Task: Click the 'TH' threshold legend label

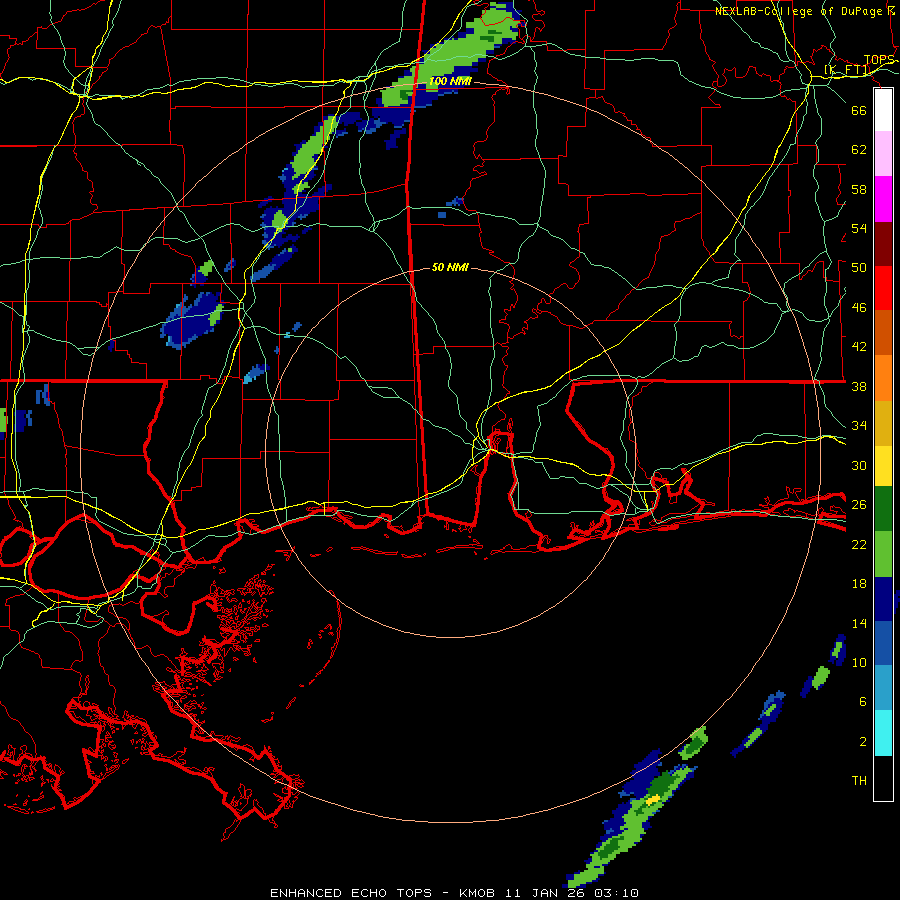Action: coord(859,780)
